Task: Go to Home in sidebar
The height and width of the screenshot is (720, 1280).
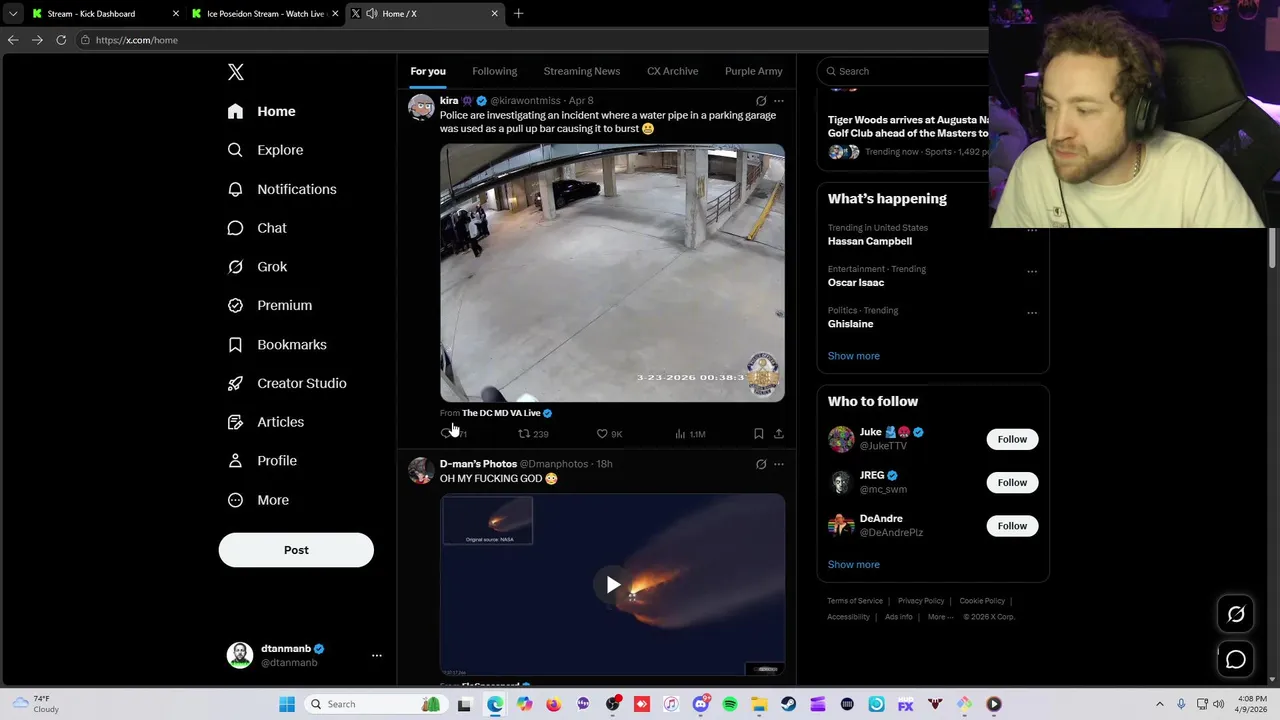Action: (262, 111)
